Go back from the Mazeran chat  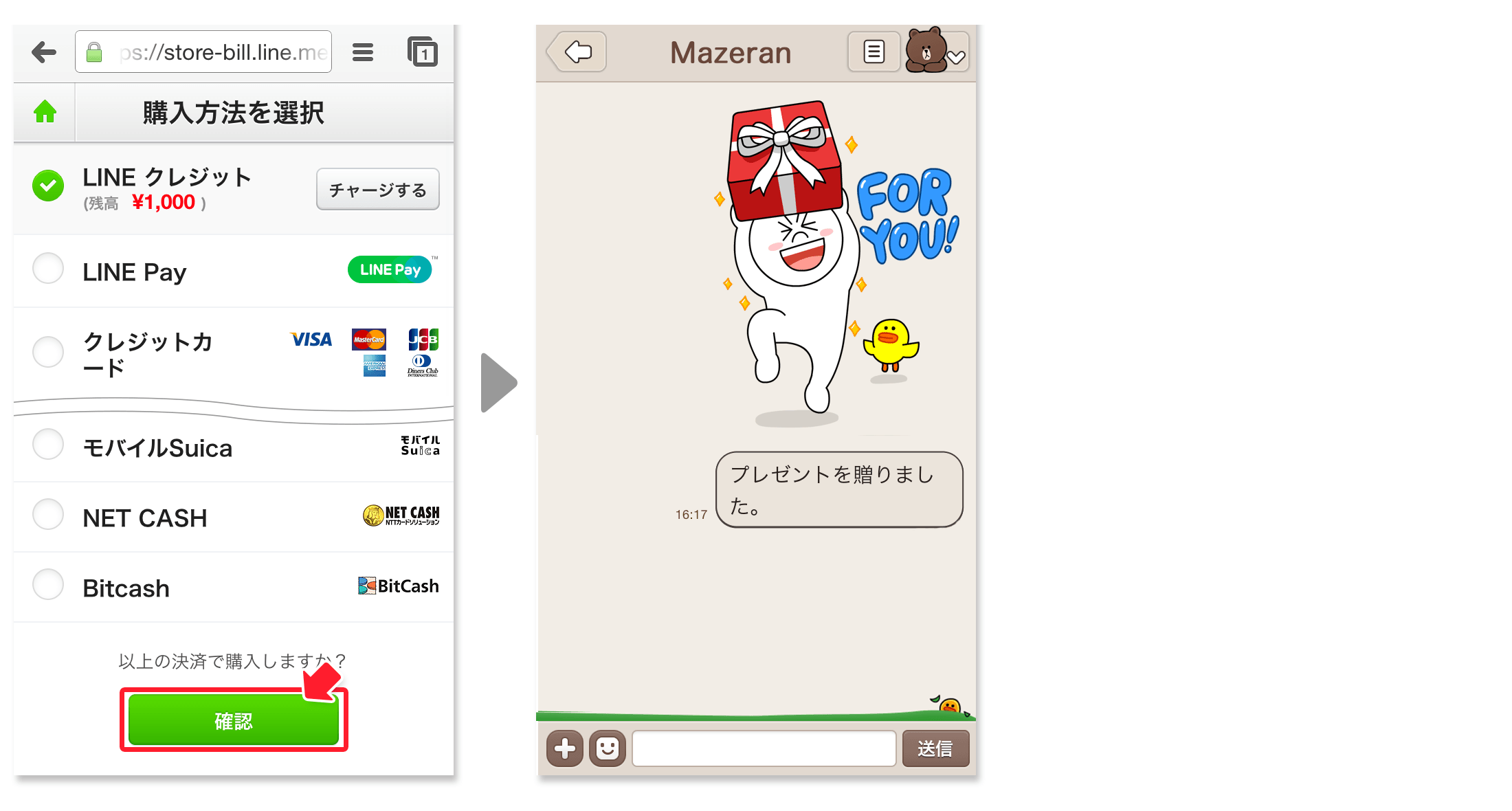point(577,52)
